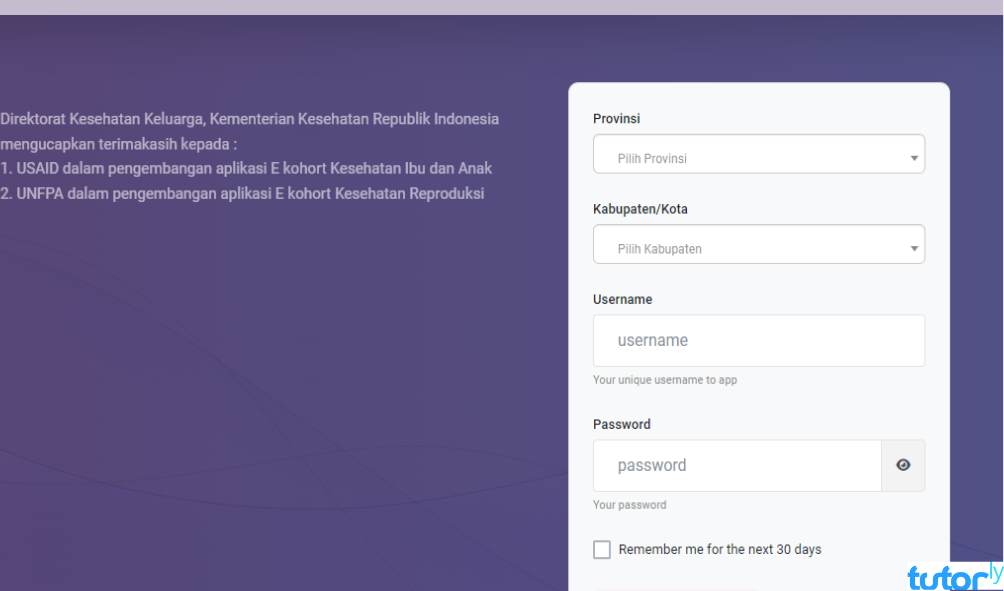The width and height of the screenshot is (1004, 591).
Task: Click the 'mengucapkan terimakasih kepada' line
Action: [x=118, y=144]
